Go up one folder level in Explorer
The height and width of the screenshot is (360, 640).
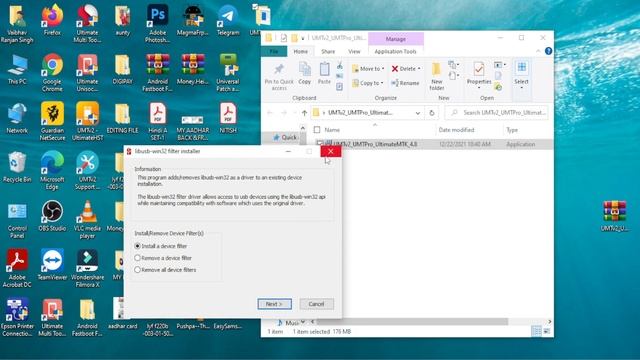tap(304, 113)
